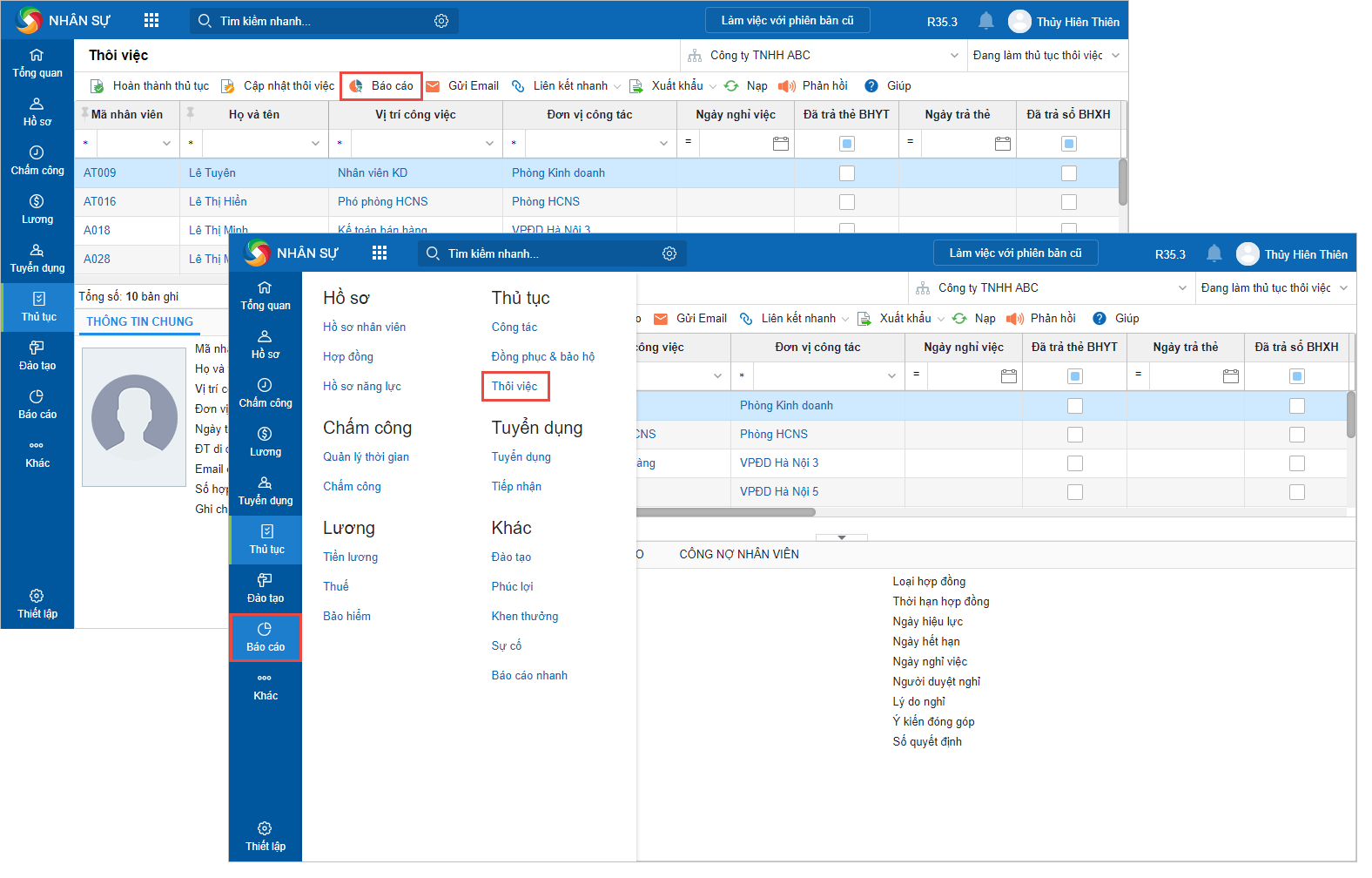The height and width of the screenshot is (878, 1372).
Task: Click the red-outlined Báo cáo sidebar icon
Action: pos(266,637)
